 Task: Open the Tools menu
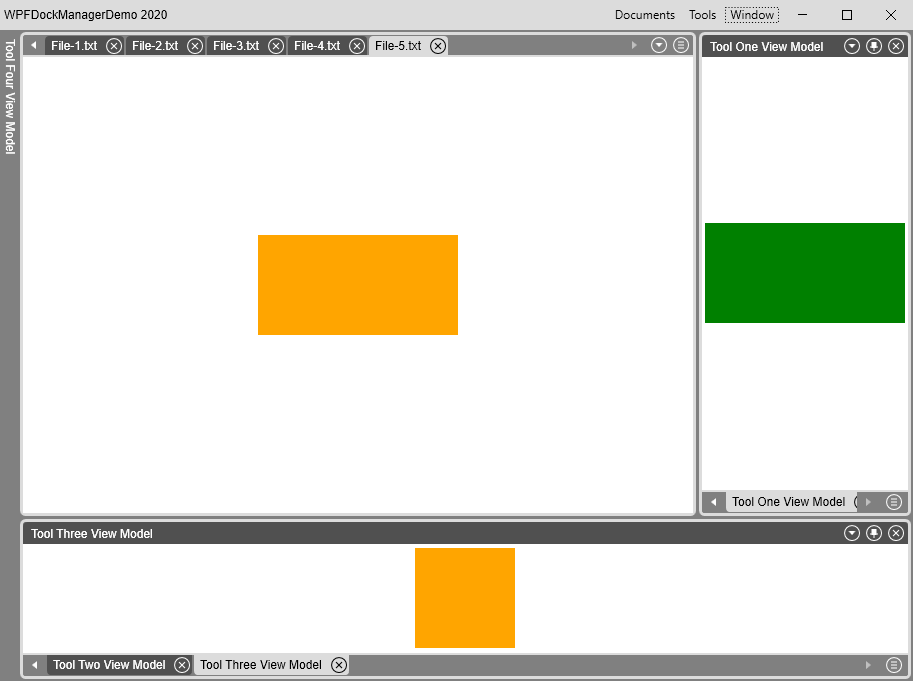click(702, 15)
